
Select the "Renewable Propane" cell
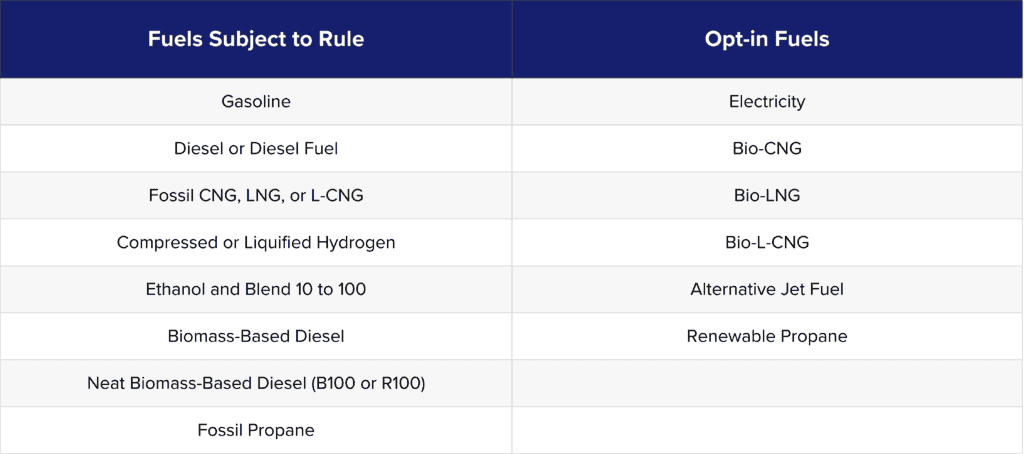click(767, 337)
